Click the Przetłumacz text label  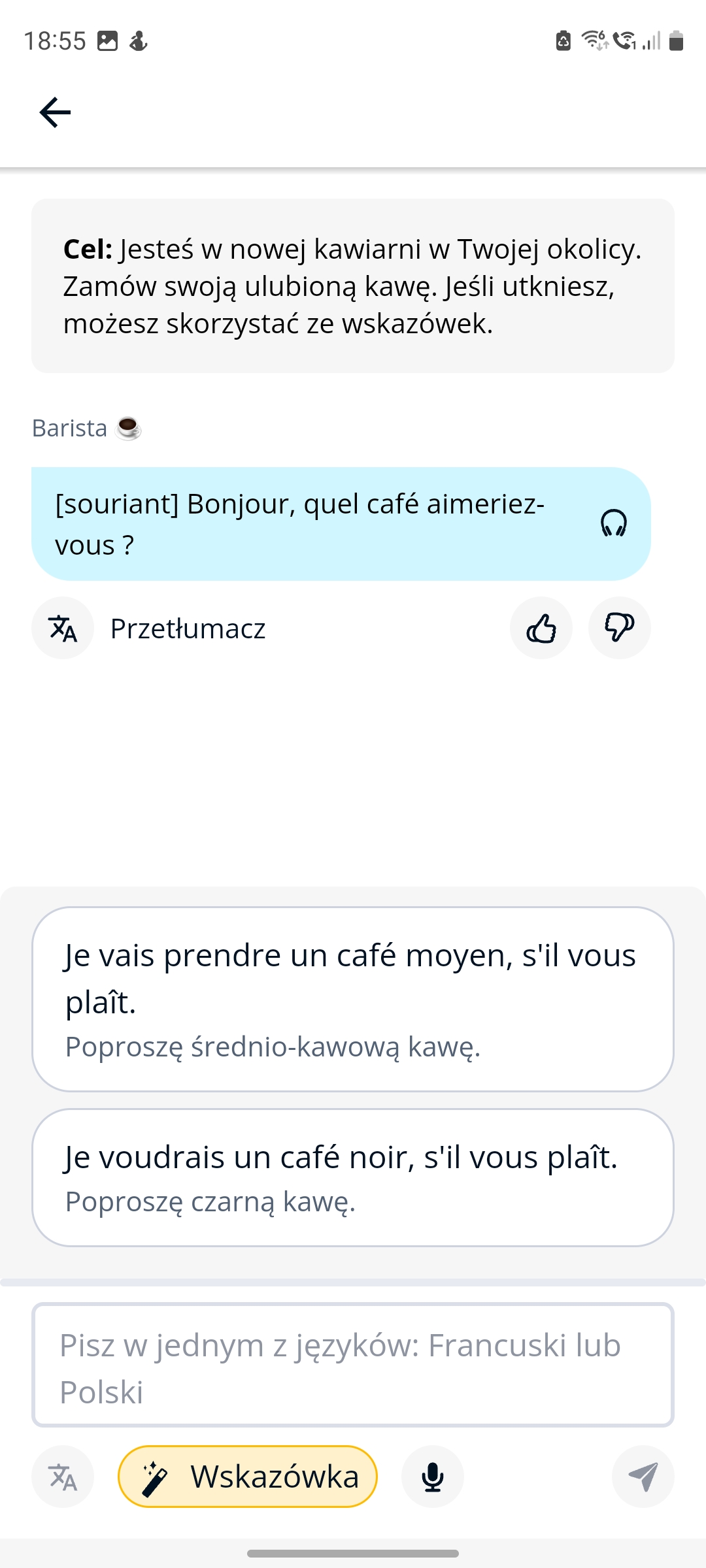188,629
